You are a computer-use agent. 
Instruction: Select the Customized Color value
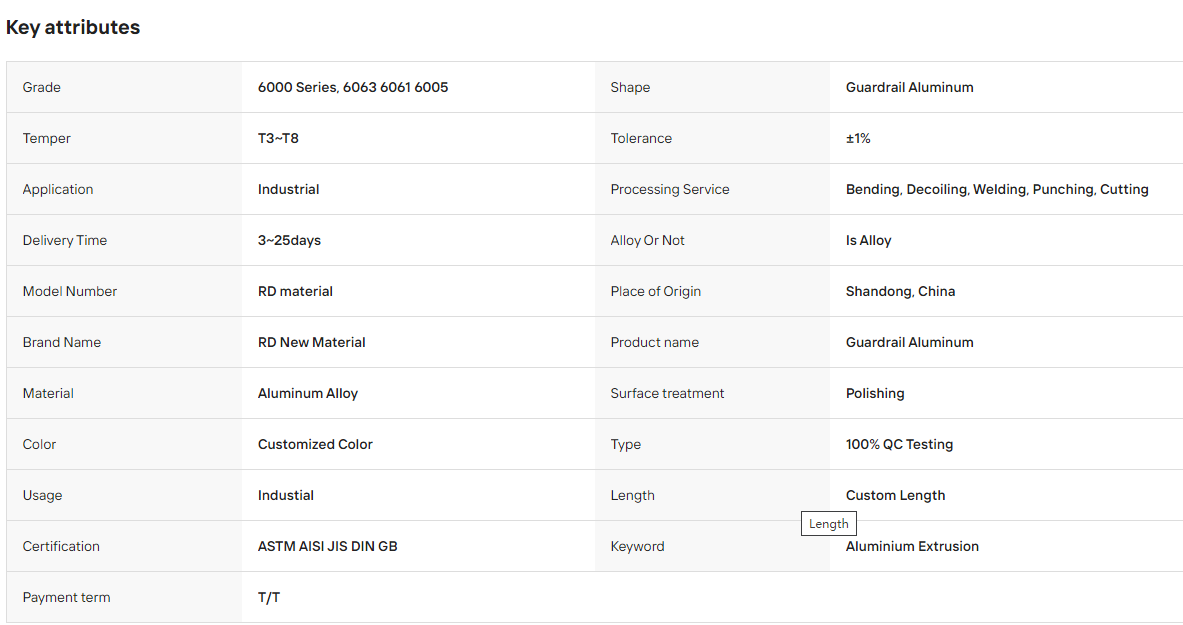coord(315,444)
